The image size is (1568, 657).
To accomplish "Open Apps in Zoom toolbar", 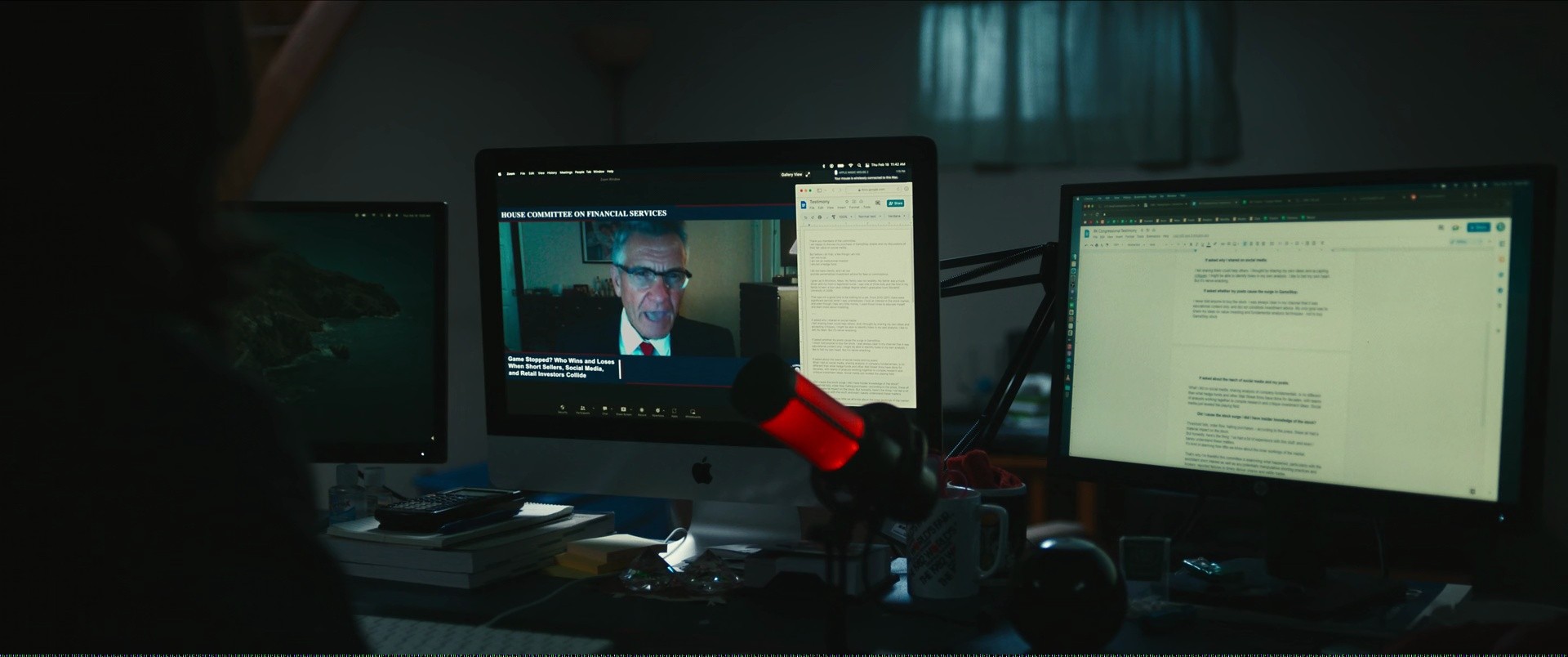I will [675, 413].
